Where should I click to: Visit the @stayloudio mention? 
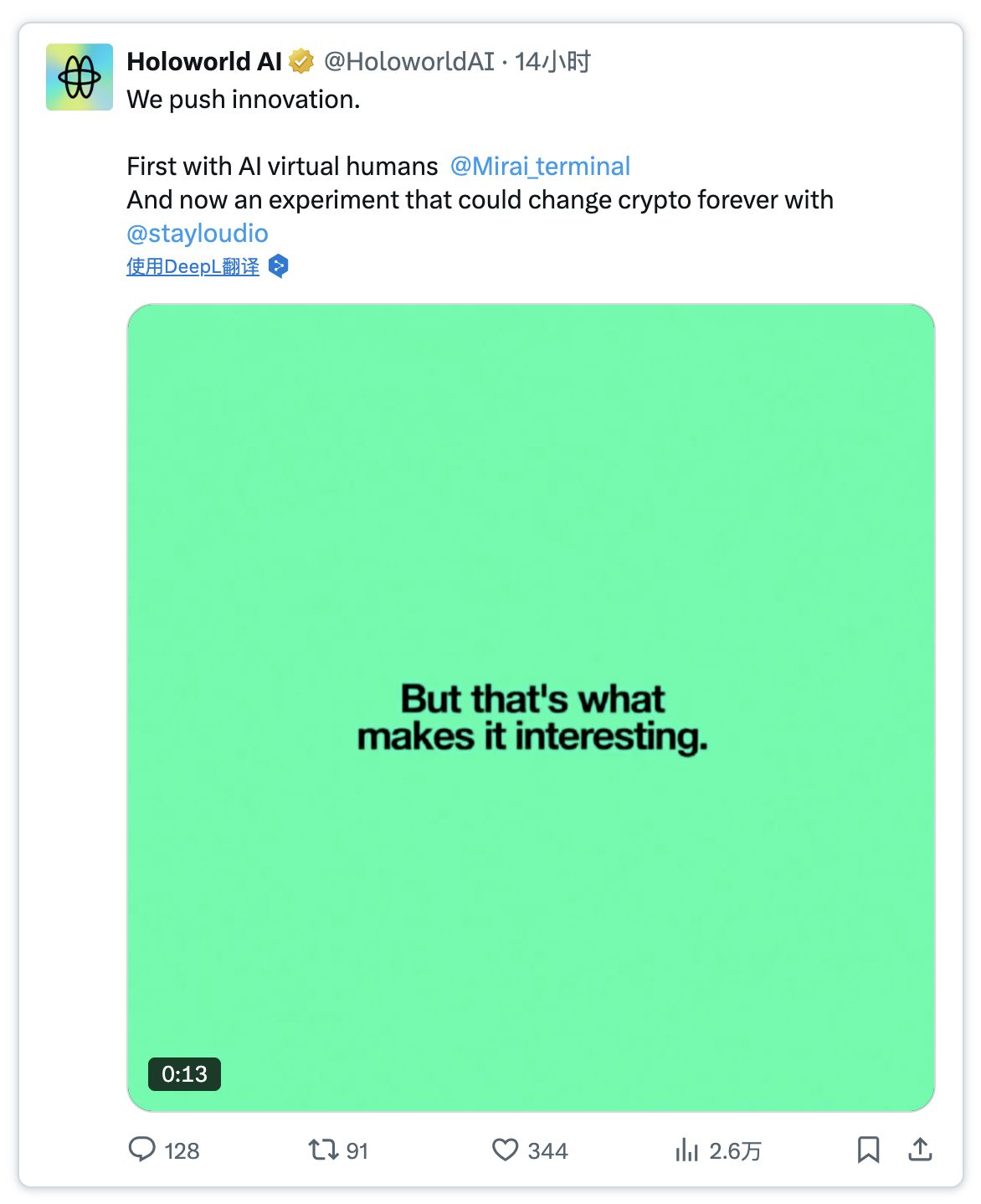click(198, 233)
